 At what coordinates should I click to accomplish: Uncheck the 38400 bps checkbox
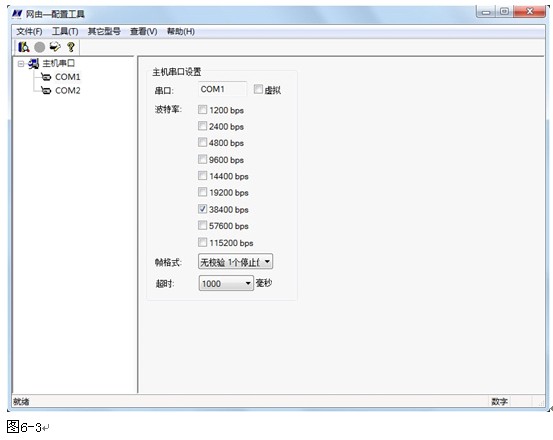coord(202,209)
